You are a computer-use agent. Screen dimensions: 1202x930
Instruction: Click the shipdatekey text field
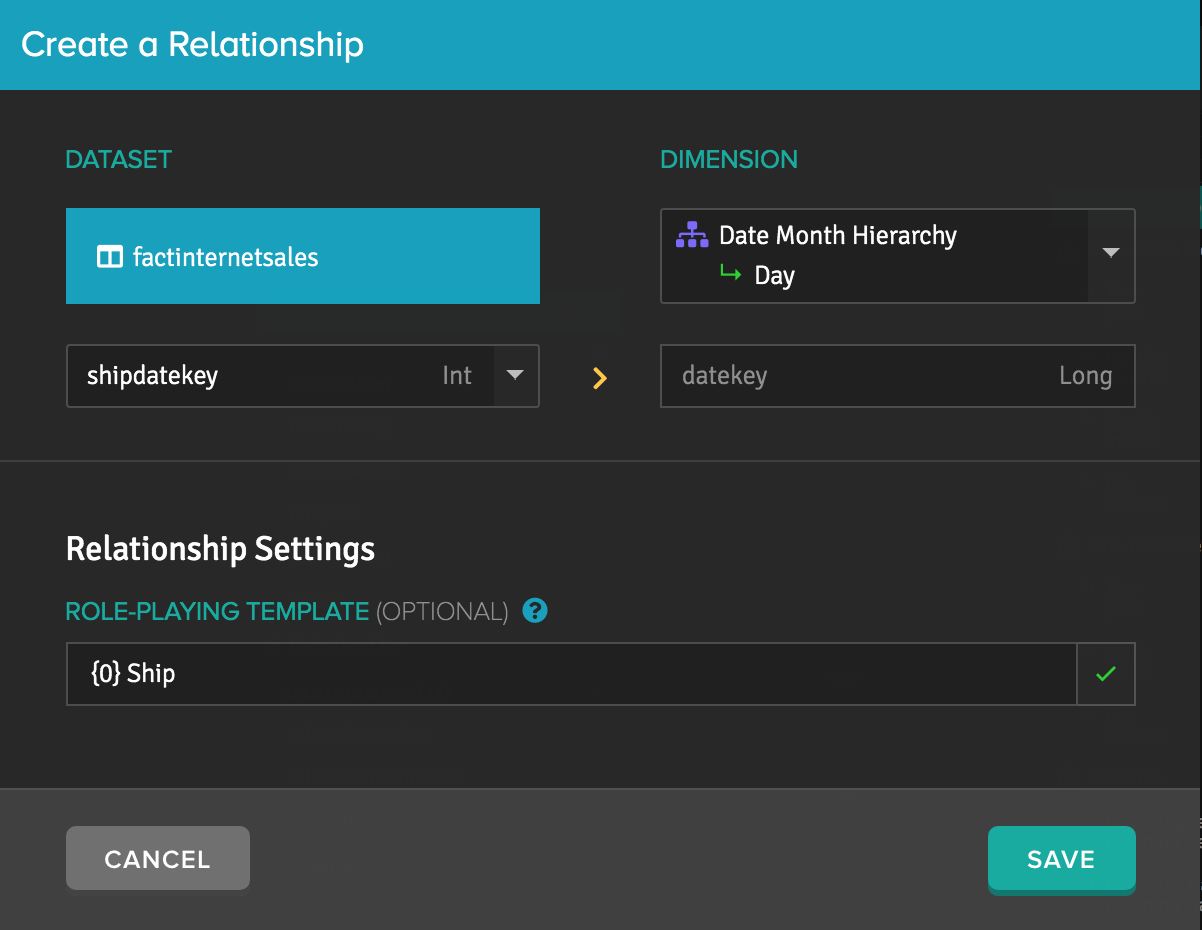(x=280, y=376)
